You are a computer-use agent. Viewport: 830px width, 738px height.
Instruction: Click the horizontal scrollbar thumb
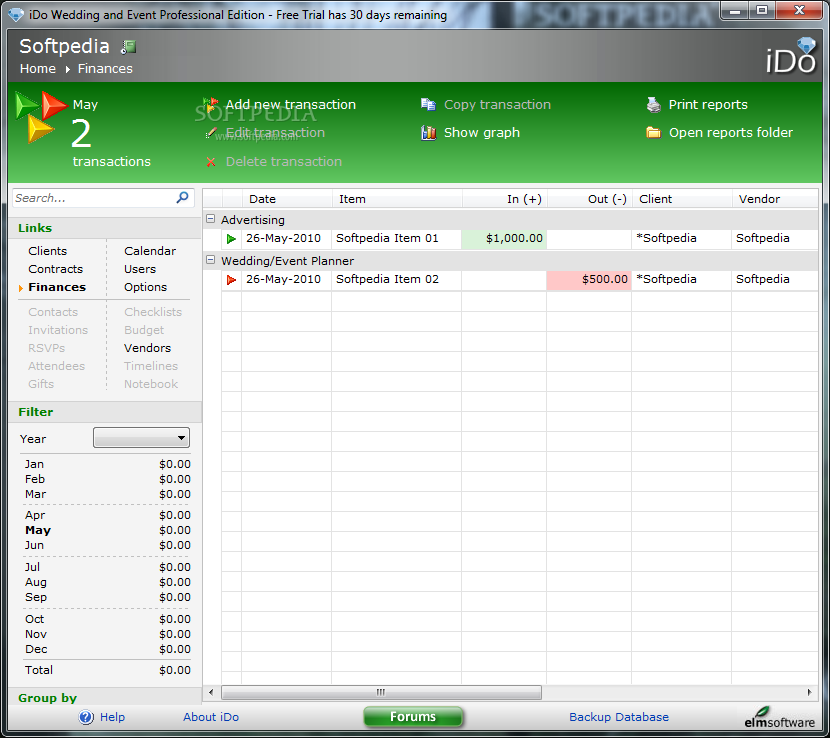[381, 692]
